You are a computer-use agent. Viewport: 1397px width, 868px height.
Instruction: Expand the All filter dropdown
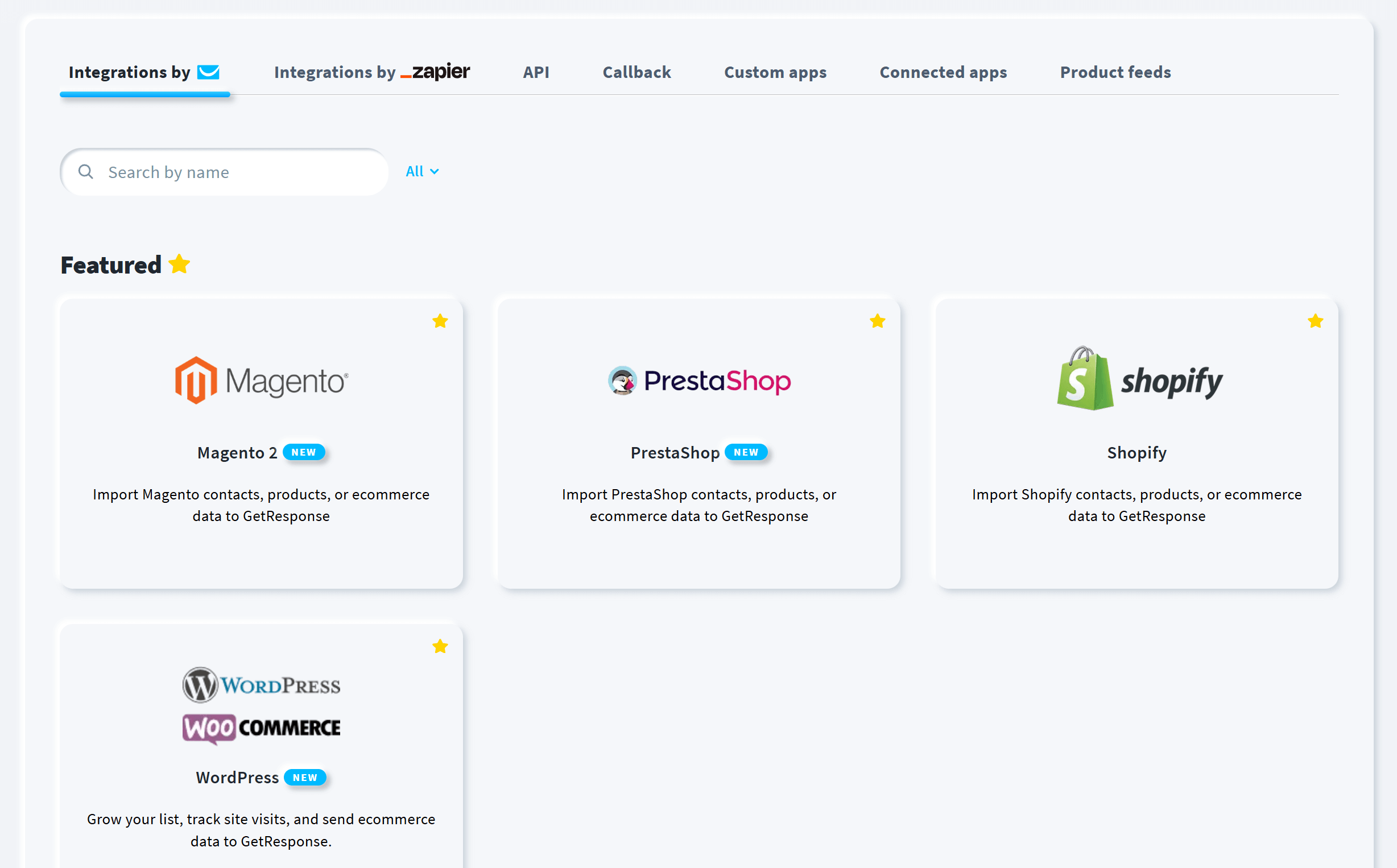tap(422, 172)
